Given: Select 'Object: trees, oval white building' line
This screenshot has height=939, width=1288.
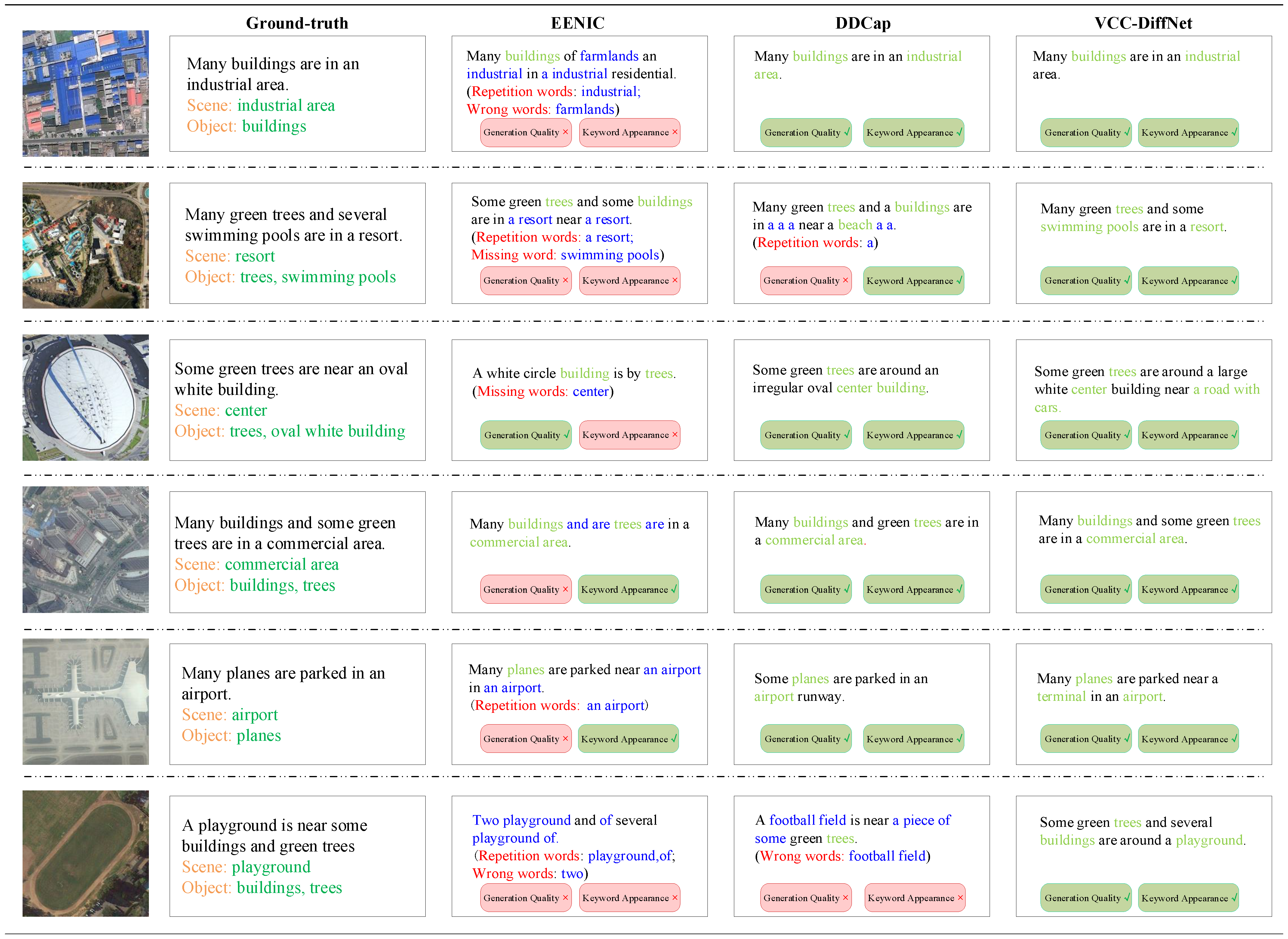Looking at the screenshot, I should (x=290, y=431).
